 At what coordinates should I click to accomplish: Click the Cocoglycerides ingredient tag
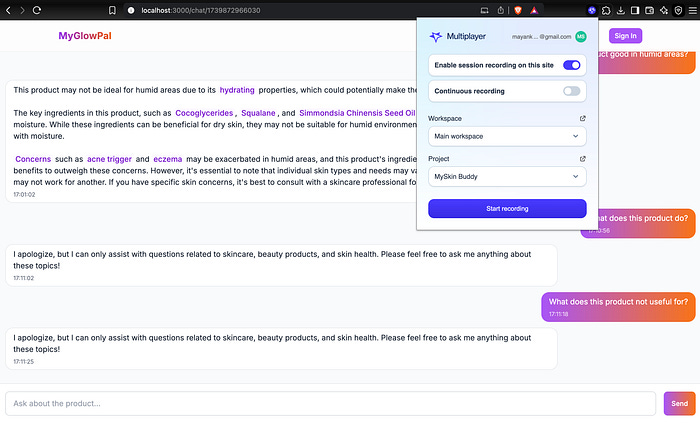pyautogui.click(x=204, y=113)
